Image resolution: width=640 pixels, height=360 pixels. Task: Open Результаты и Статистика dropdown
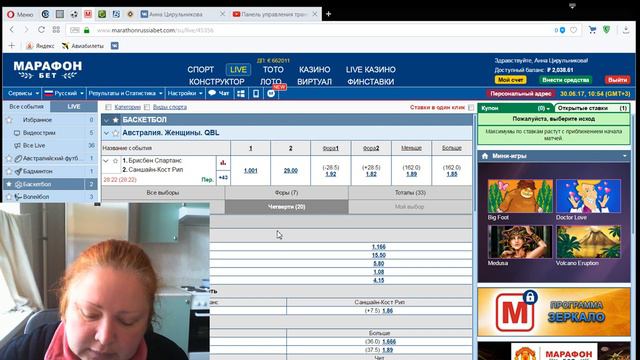pos(125,93)
